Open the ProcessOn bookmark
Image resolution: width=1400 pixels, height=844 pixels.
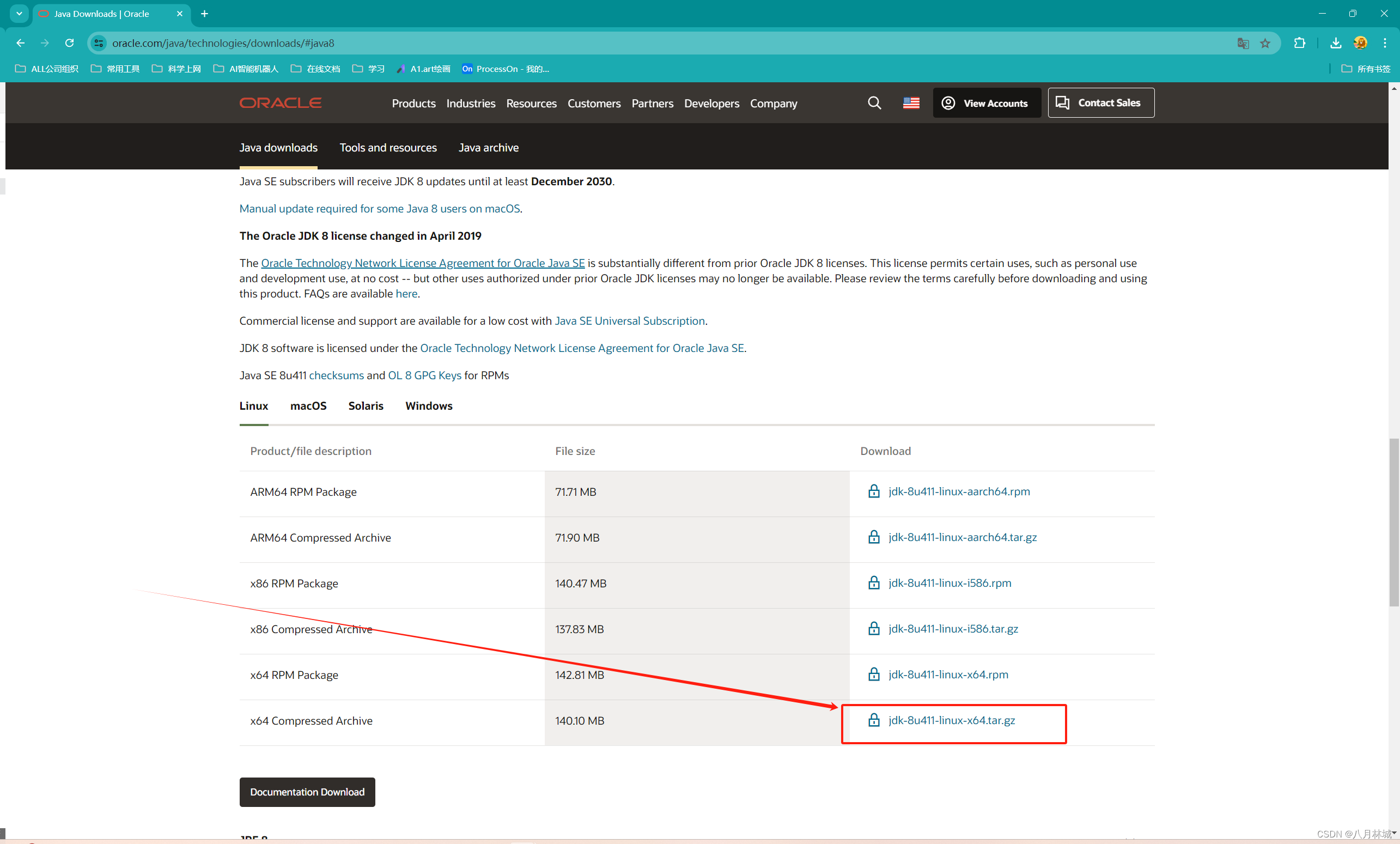point(506,69)
